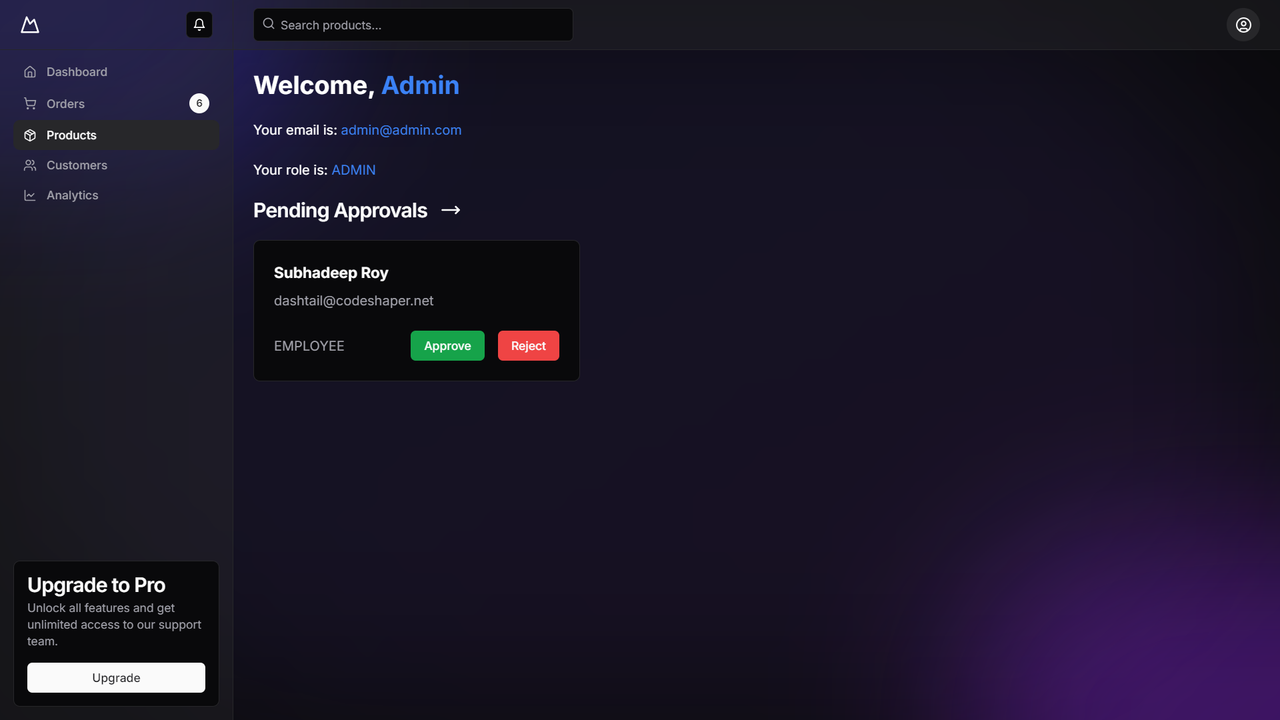Click the product search input field

tap(412, 24)
